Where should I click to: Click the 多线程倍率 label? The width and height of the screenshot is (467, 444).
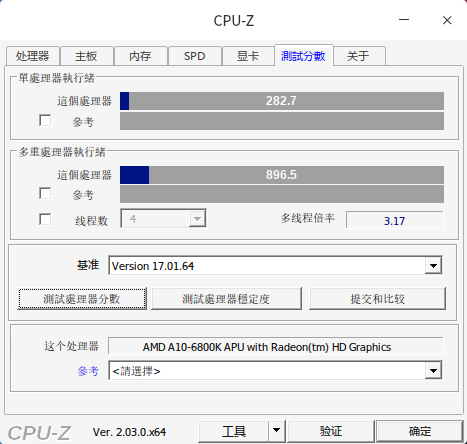coord(307,218)
